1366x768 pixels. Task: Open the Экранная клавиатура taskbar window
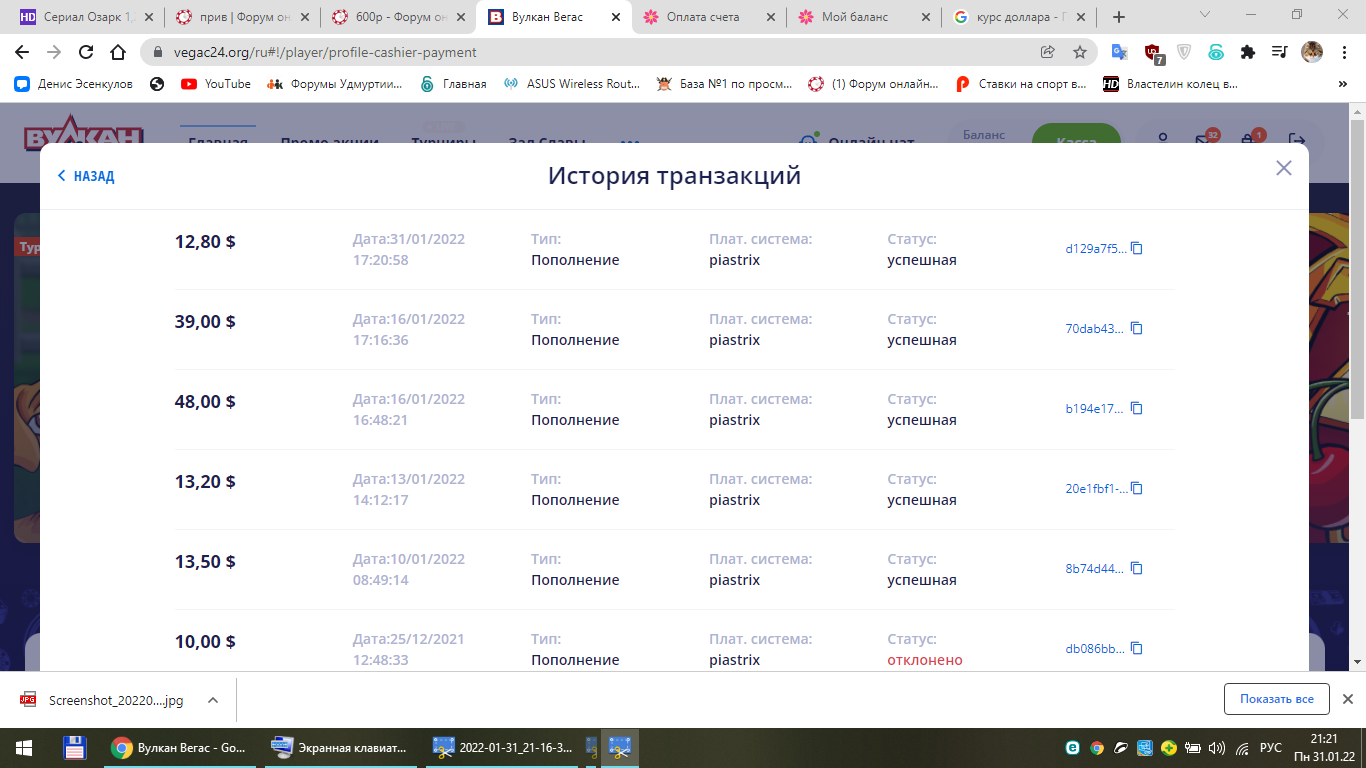click(340, 748)
